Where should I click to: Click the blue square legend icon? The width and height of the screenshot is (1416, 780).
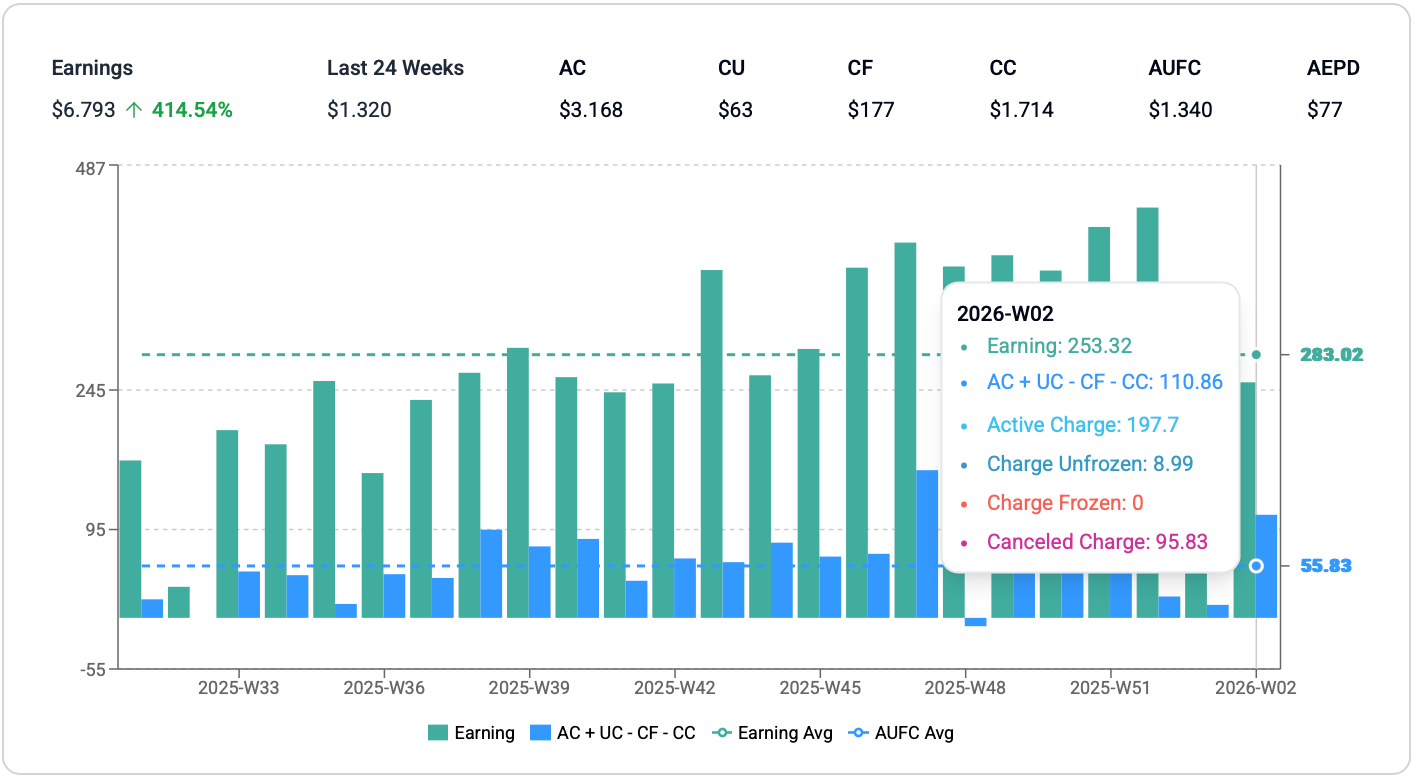coord(540,733)
